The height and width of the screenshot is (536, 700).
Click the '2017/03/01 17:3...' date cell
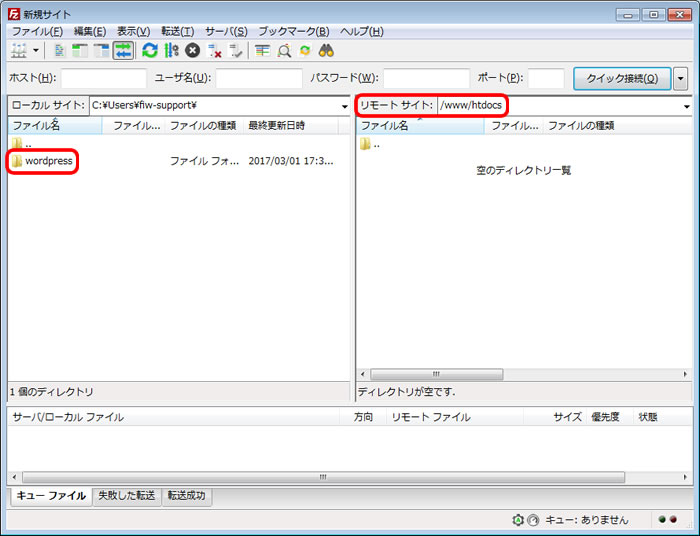(291, 161)
